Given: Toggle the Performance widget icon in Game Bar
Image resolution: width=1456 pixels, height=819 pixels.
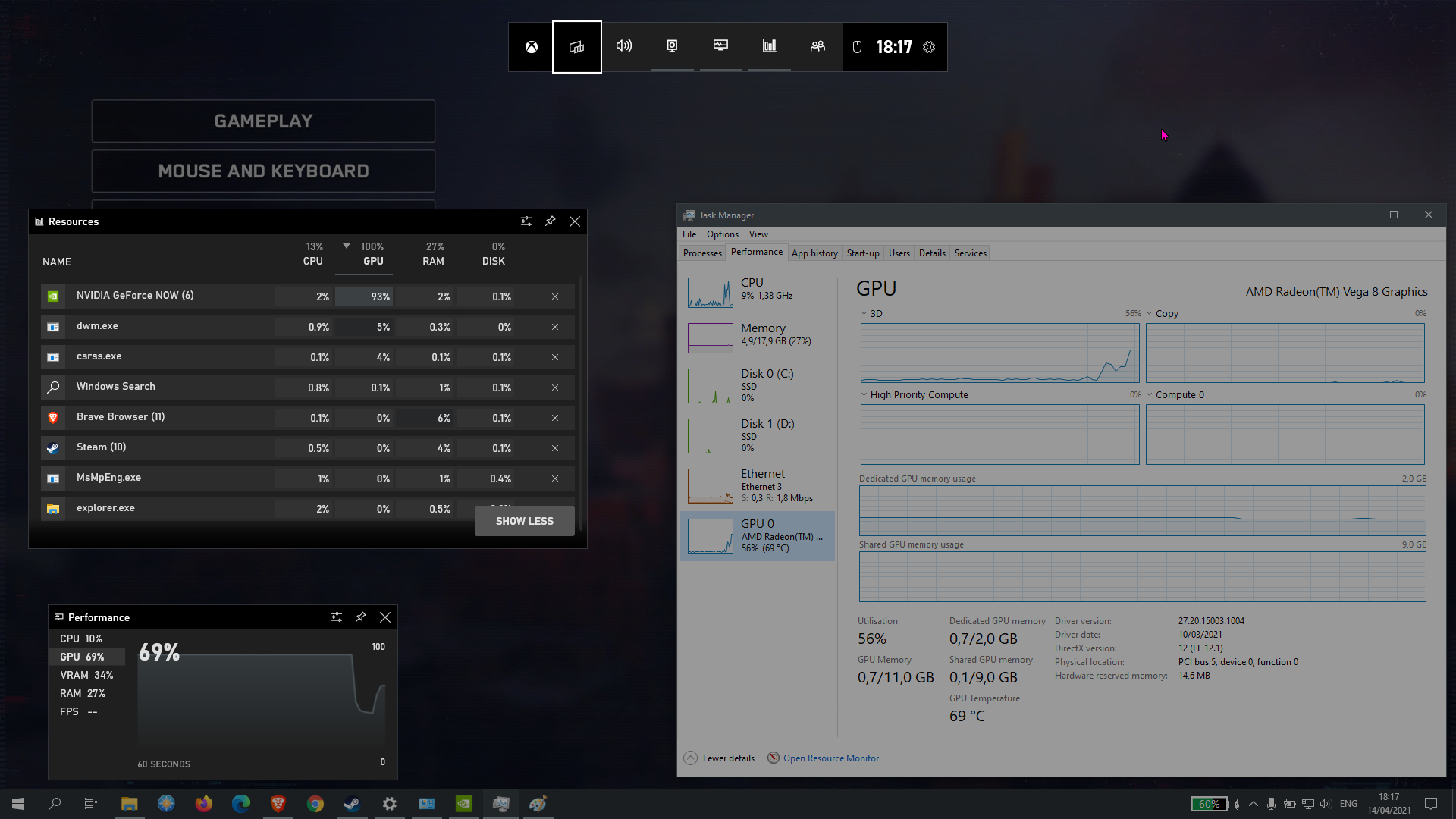Looking at the screenshot, I should (721, 46).
